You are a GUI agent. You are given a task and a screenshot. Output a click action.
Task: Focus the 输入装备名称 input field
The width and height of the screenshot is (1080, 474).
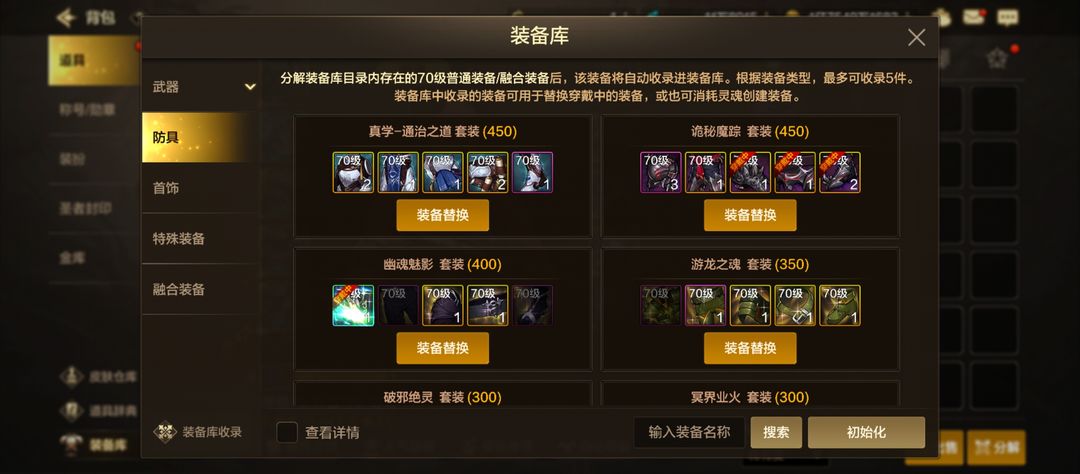pos(689,433)
